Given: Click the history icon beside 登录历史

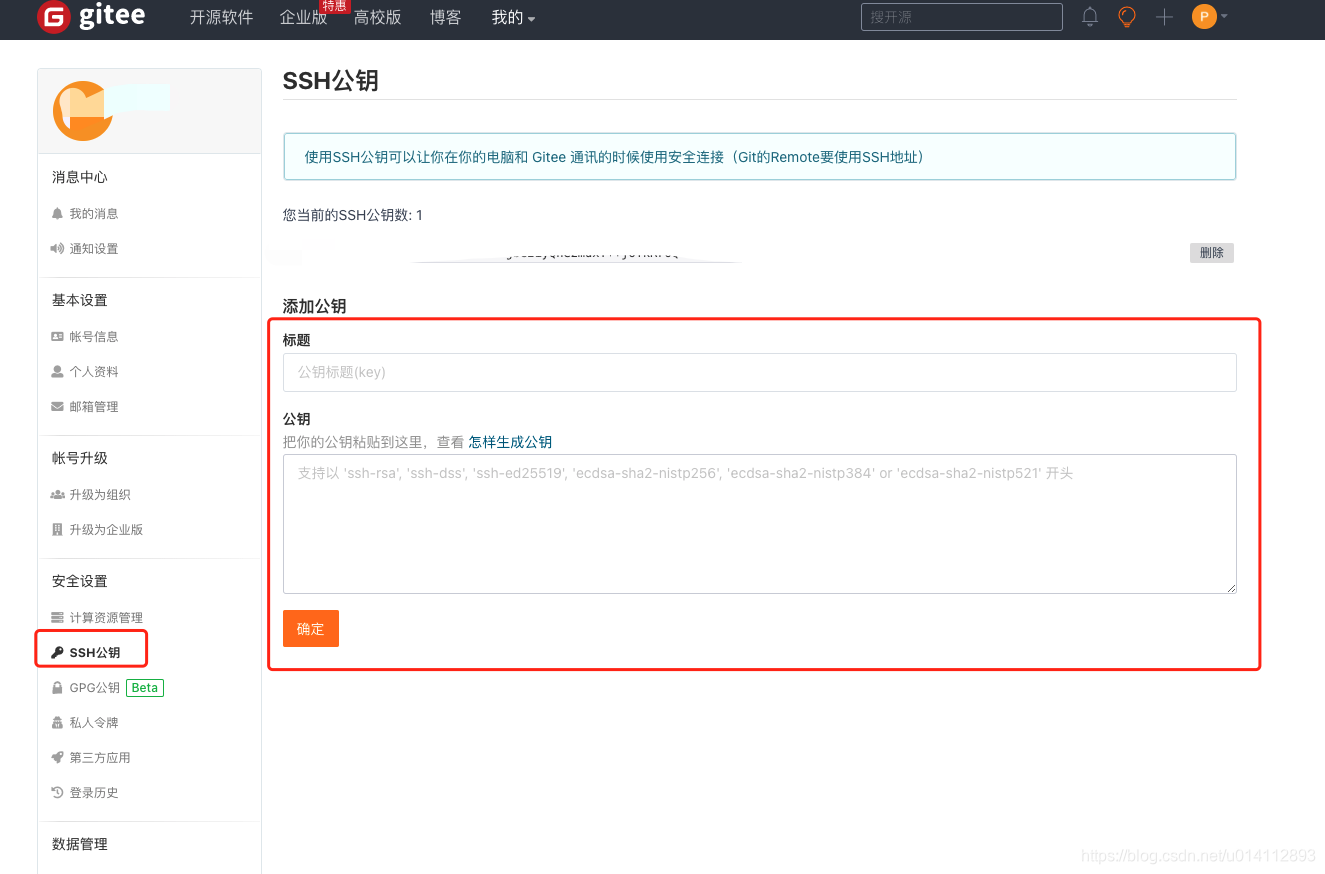Looking at the screenshot, I should pos(57,793).
